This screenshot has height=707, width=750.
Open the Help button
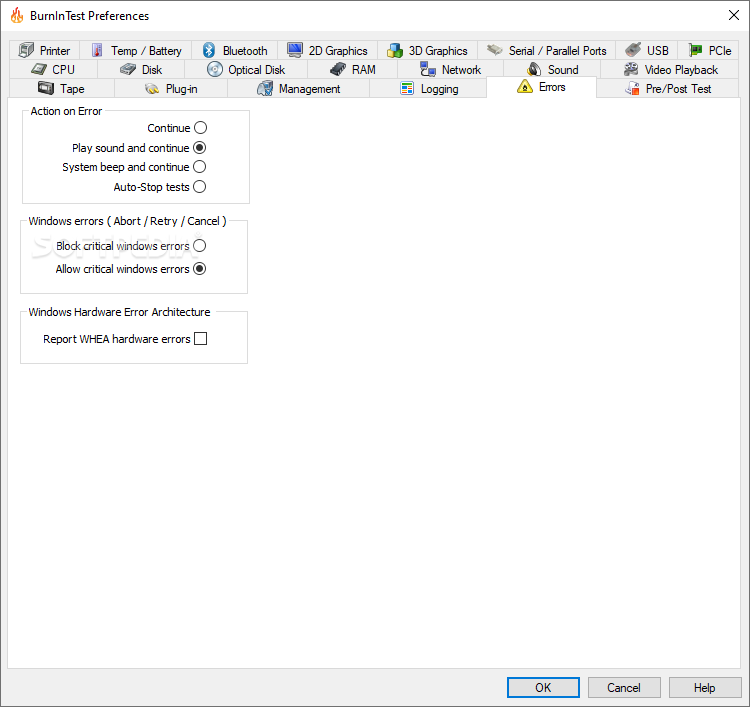705,687
